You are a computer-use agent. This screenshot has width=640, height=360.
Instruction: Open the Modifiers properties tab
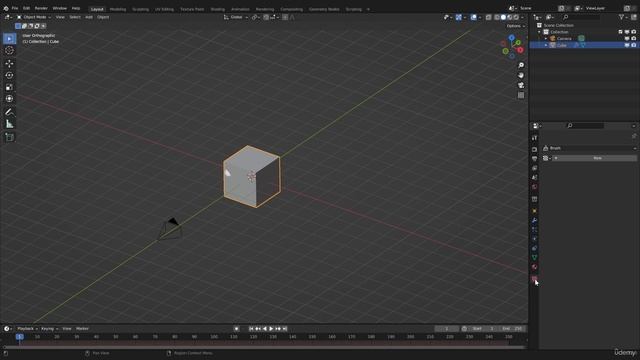(534, 220)
